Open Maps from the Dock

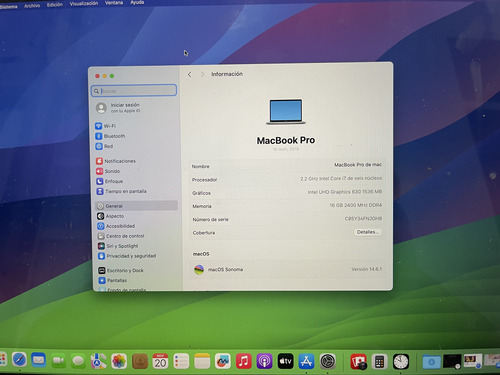(99, 361)
